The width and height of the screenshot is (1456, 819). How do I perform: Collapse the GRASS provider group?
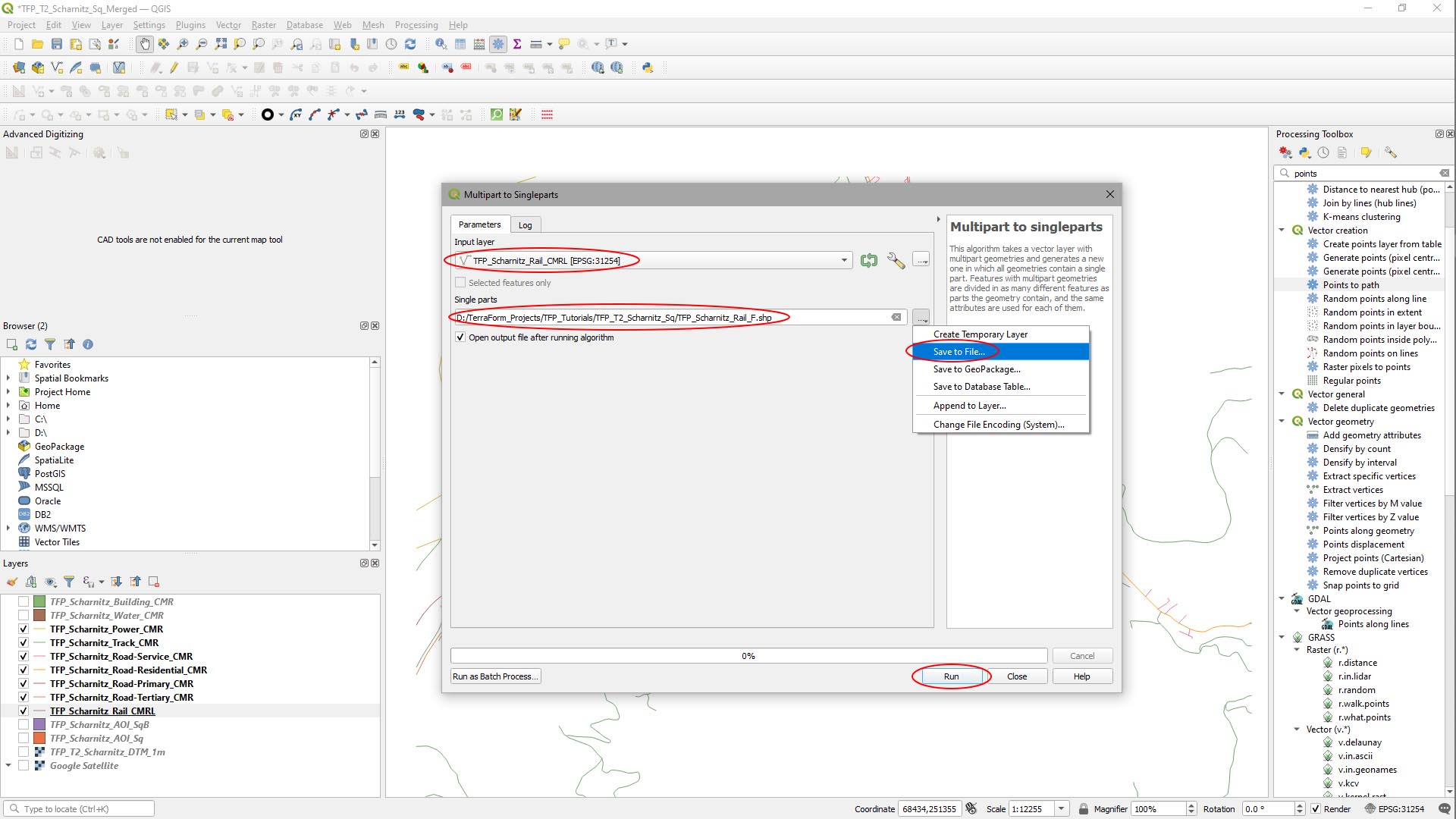click(1282, 637)
